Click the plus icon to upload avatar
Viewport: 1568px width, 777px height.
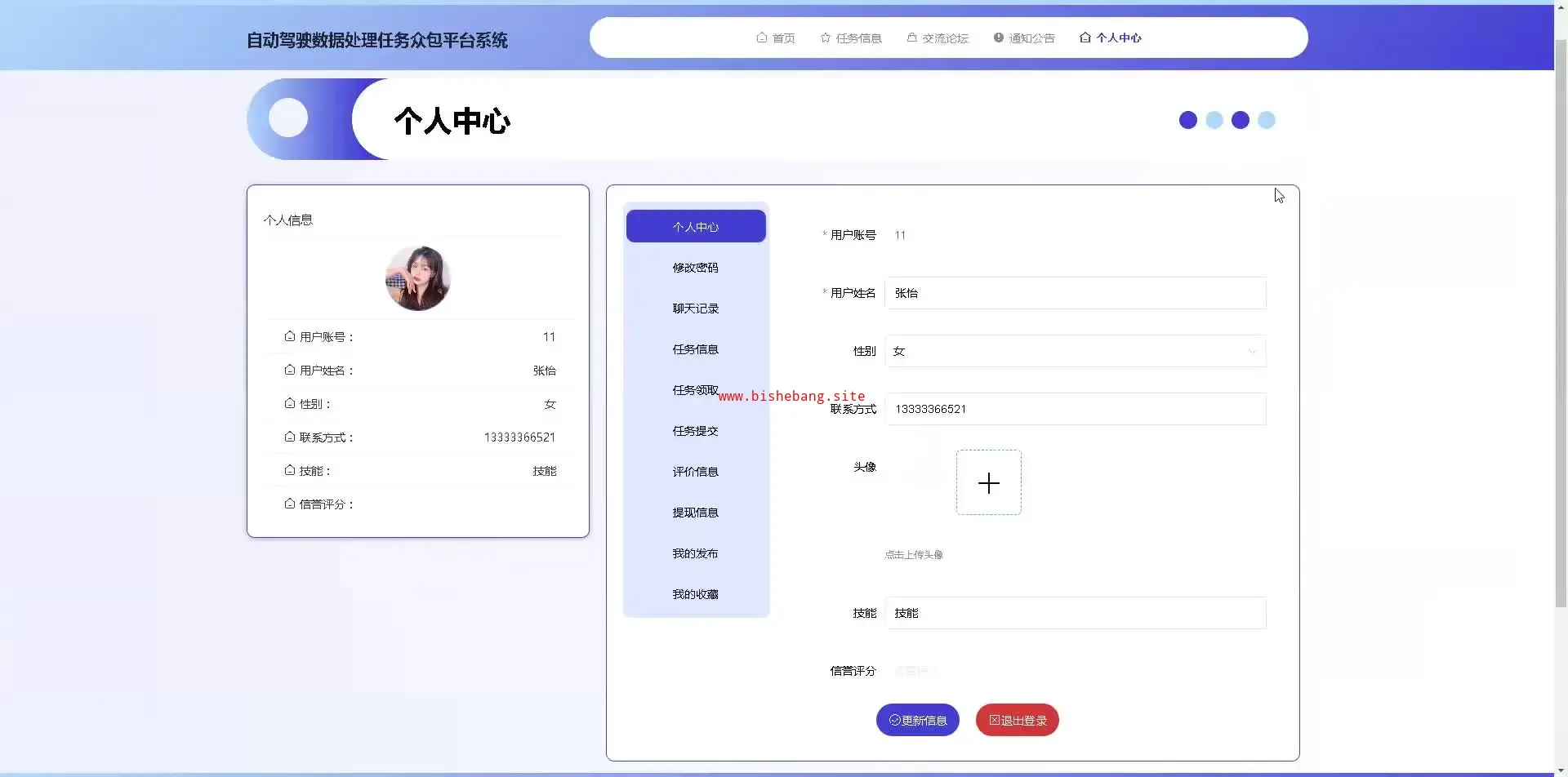coord(989,483)
